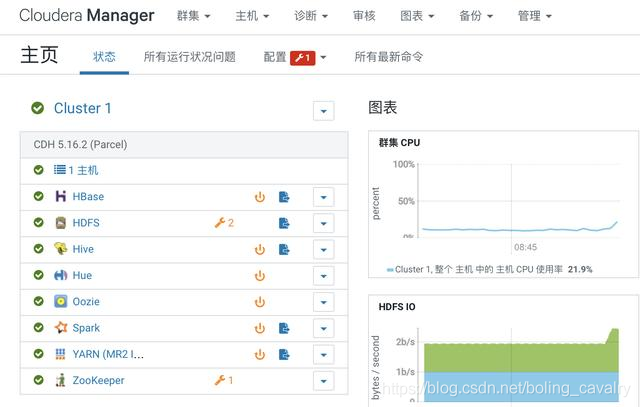This screenshot has width=640, height=407.
Task: Open the 群集 menu
Action: click(x=193, y=16)
